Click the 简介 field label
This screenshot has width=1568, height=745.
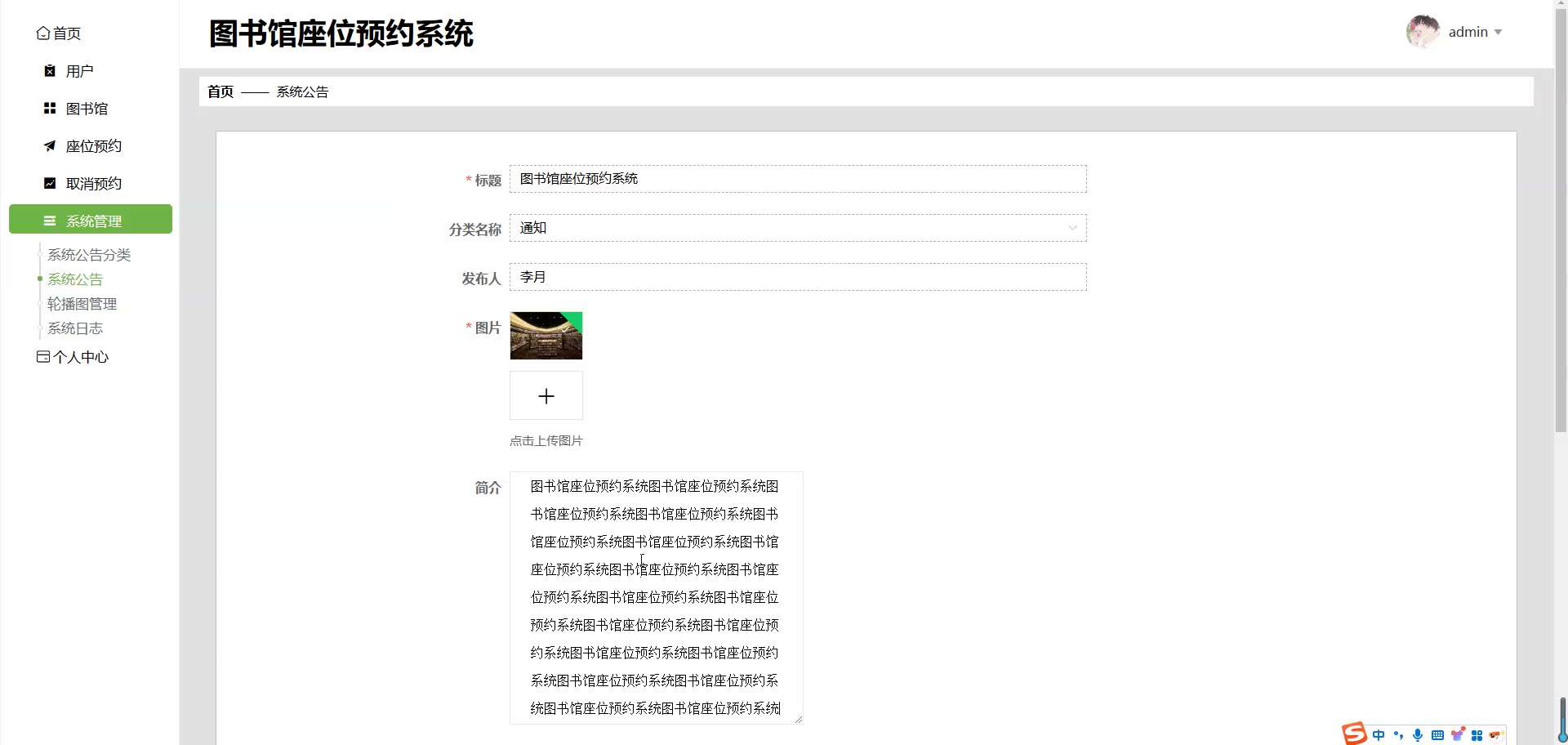pyautogui.click(x=488, y=488)
